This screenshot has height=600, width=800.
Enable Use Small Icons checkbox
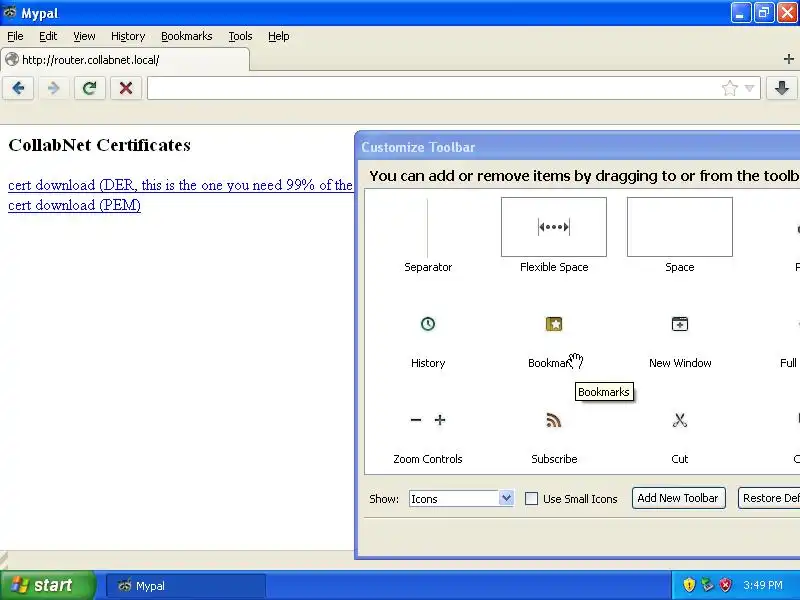(531, 498)
